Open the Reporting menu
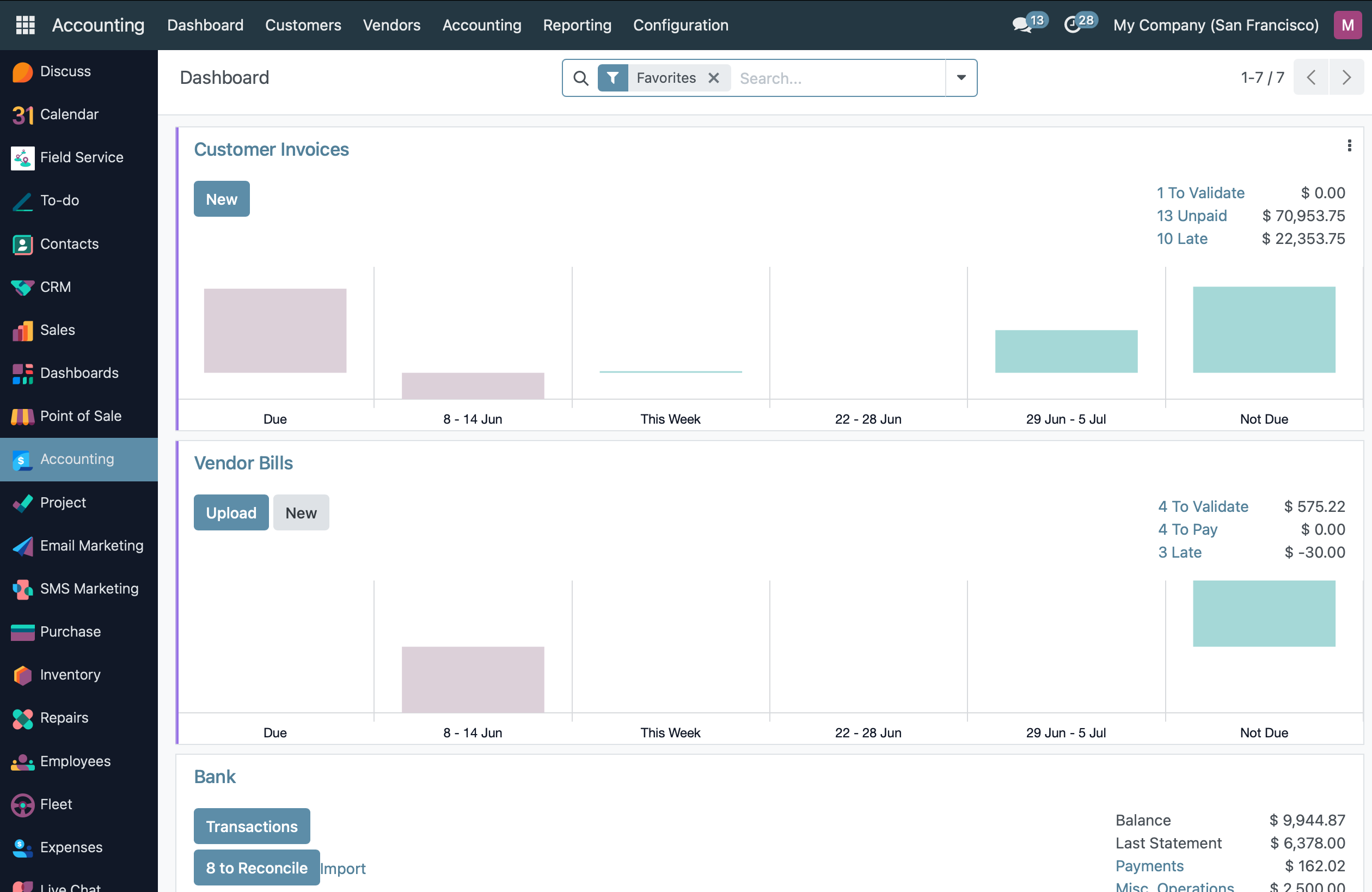Screen dimensions: 1372x892 coord(577,25)
